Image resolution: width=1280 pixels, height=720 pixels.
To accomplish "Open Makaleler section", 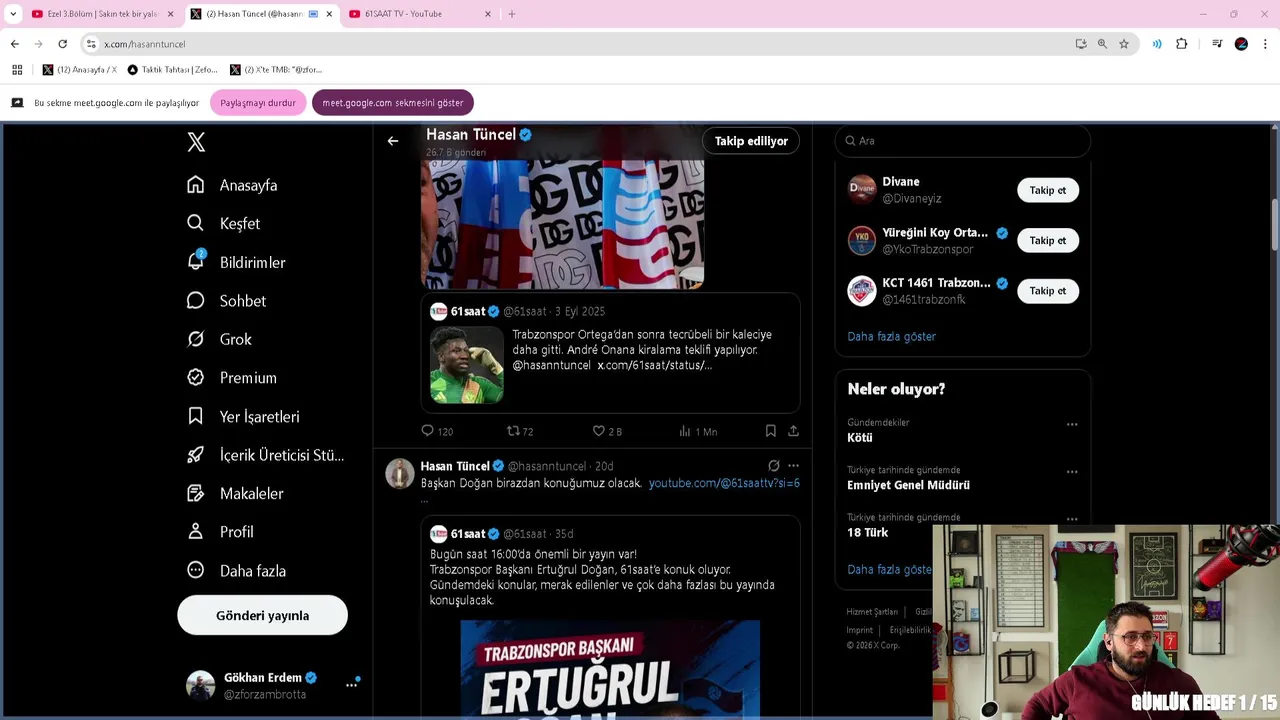I will pyautogui.click(x=236, y=493).
